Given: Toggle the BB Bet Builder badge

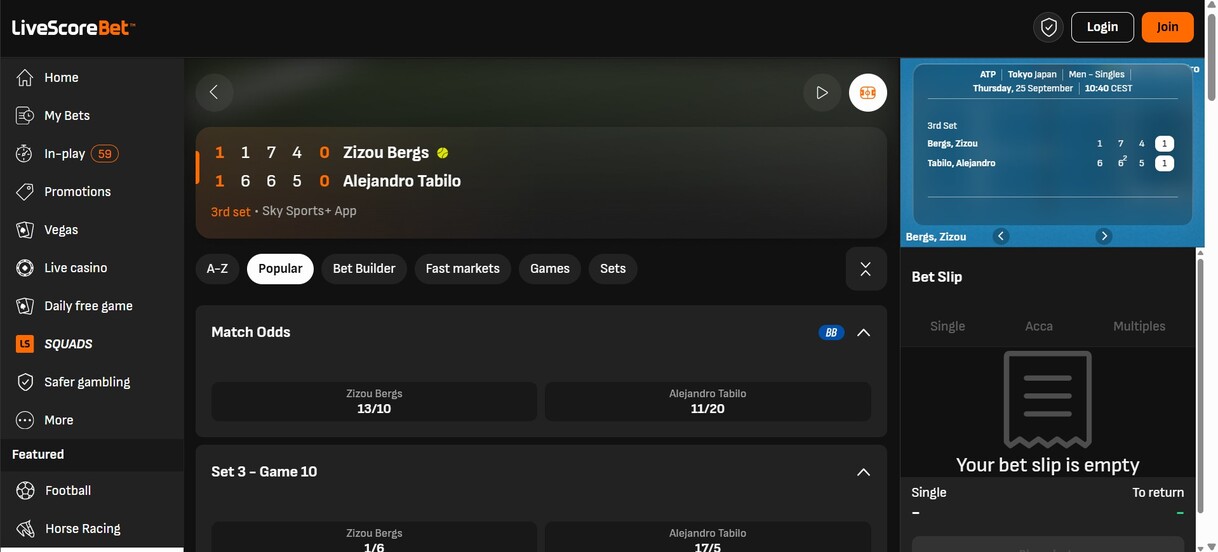Looking at the screenshot, I should pyautogui.click(x=831, y=333).
